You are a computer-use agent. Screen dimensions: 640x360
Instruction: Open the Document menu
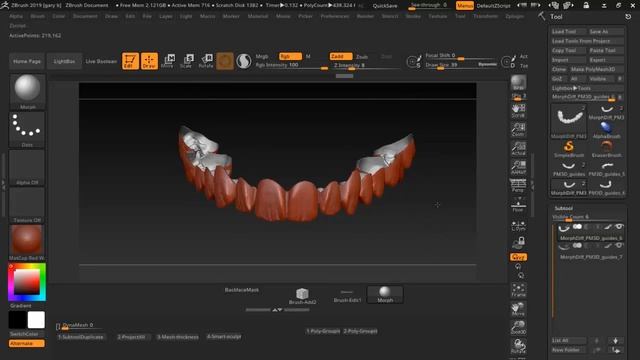pyautogui.click(x=85, y=16)
